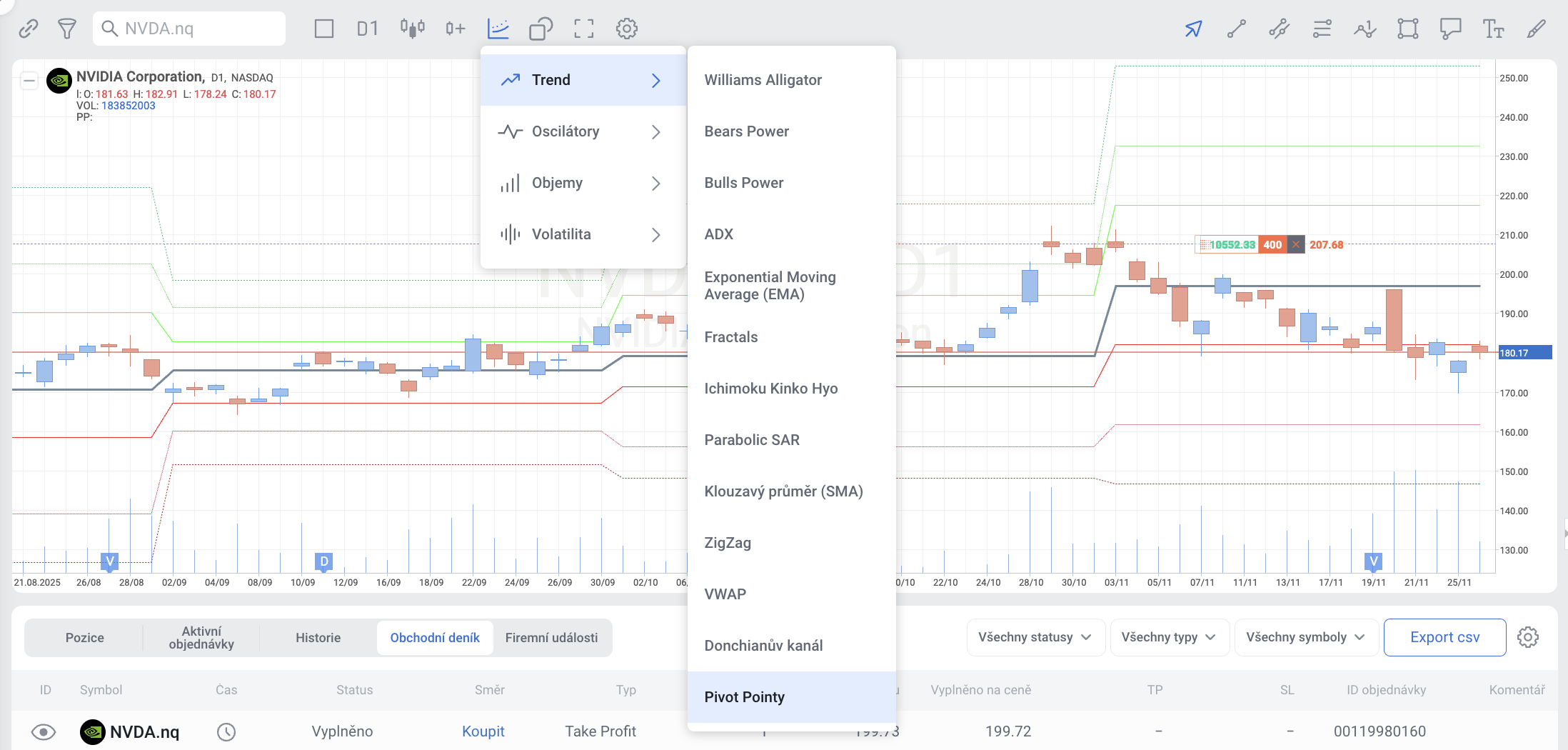Add the VWAP indicator
The image size is (1568, 750).
pyautogui.click(x=791, y=594)
